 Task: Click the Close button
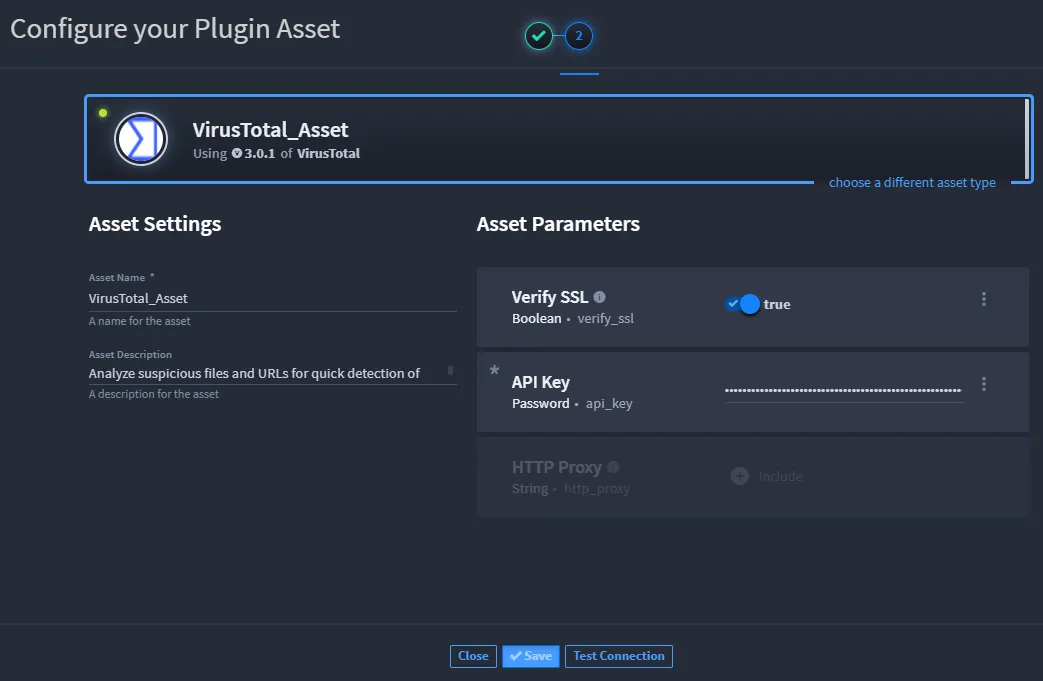point(473,656)
